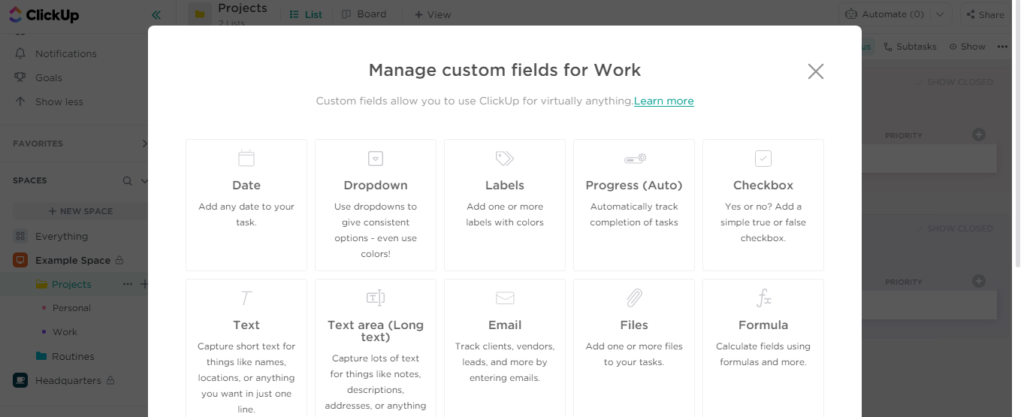This screenshot has width=1024, height=417.
Task: Open the Show options
Action: pyautogui.click(x=967, y=46)
